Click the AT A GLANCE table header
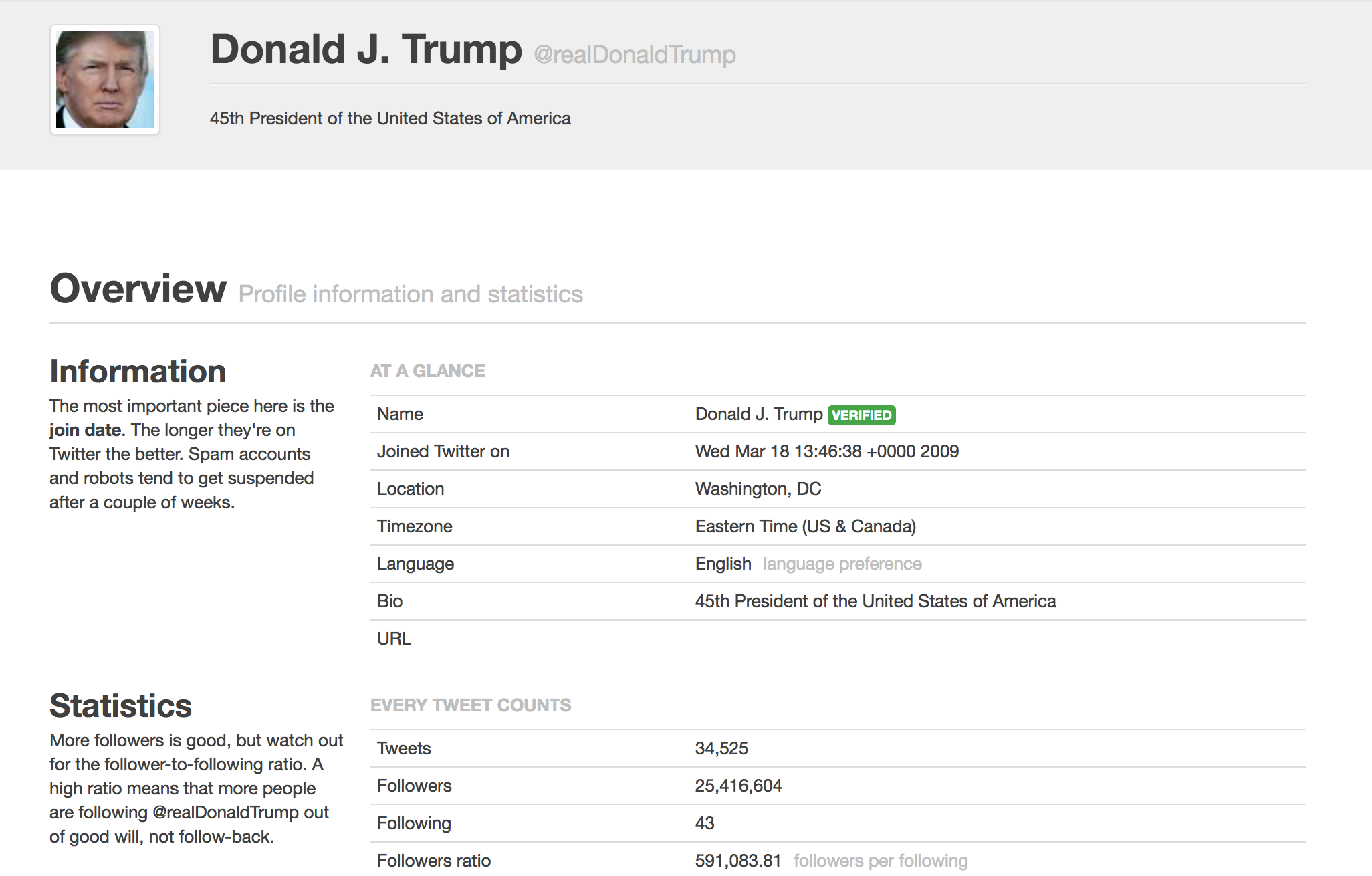Viewport: 1372px width, 876px height. pyautogui.click(x=427, y=371)
